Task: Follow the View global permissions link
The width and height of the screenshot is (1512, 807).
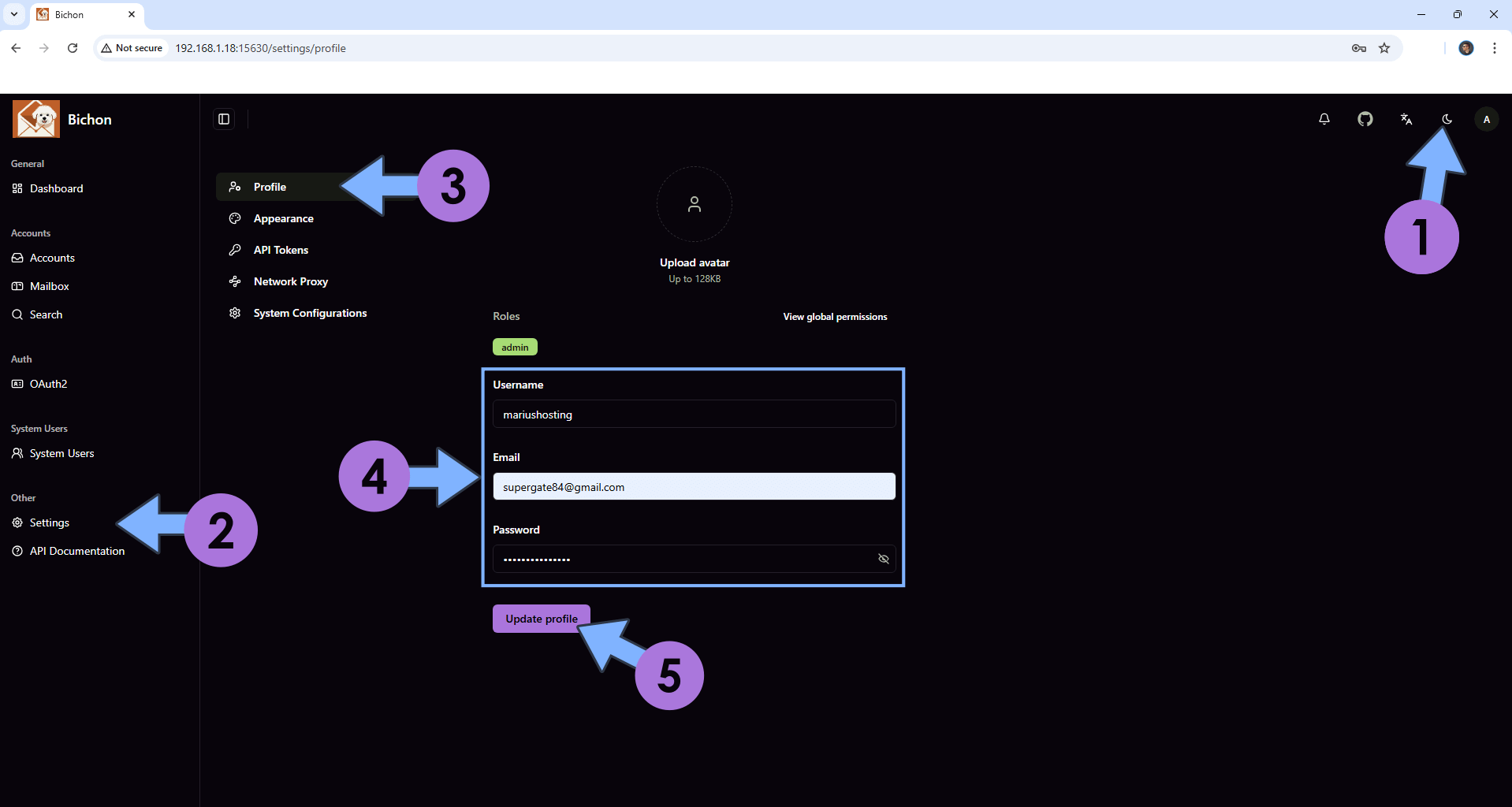Action: [835, 317]
